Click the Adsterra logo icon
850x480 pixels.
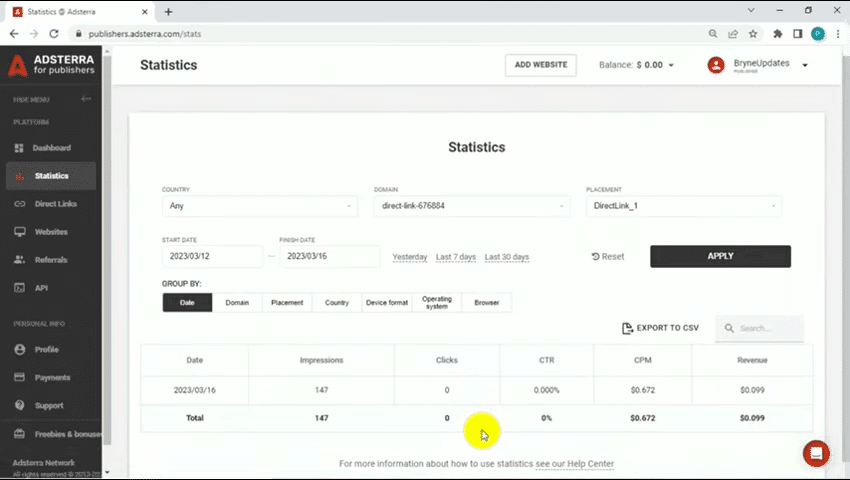tap(17, 65)
